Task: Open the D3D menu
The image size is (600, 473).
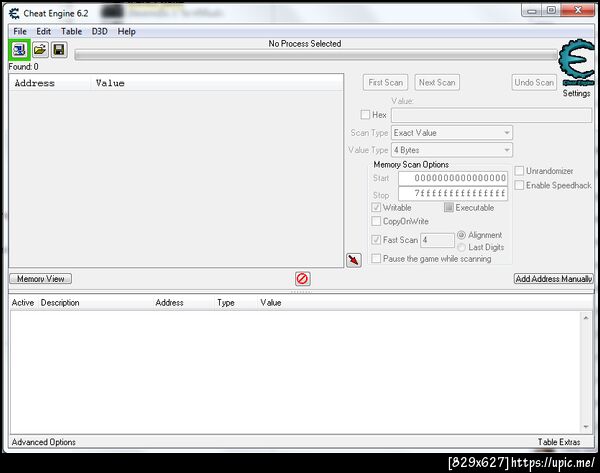Action: pos(99,31)
